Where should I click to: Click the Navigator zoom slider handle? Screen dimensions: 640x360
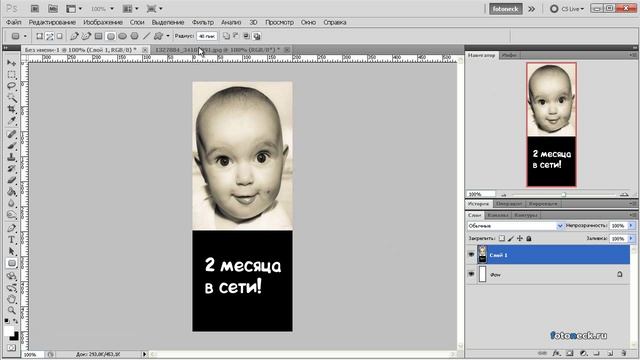point(563,195)
